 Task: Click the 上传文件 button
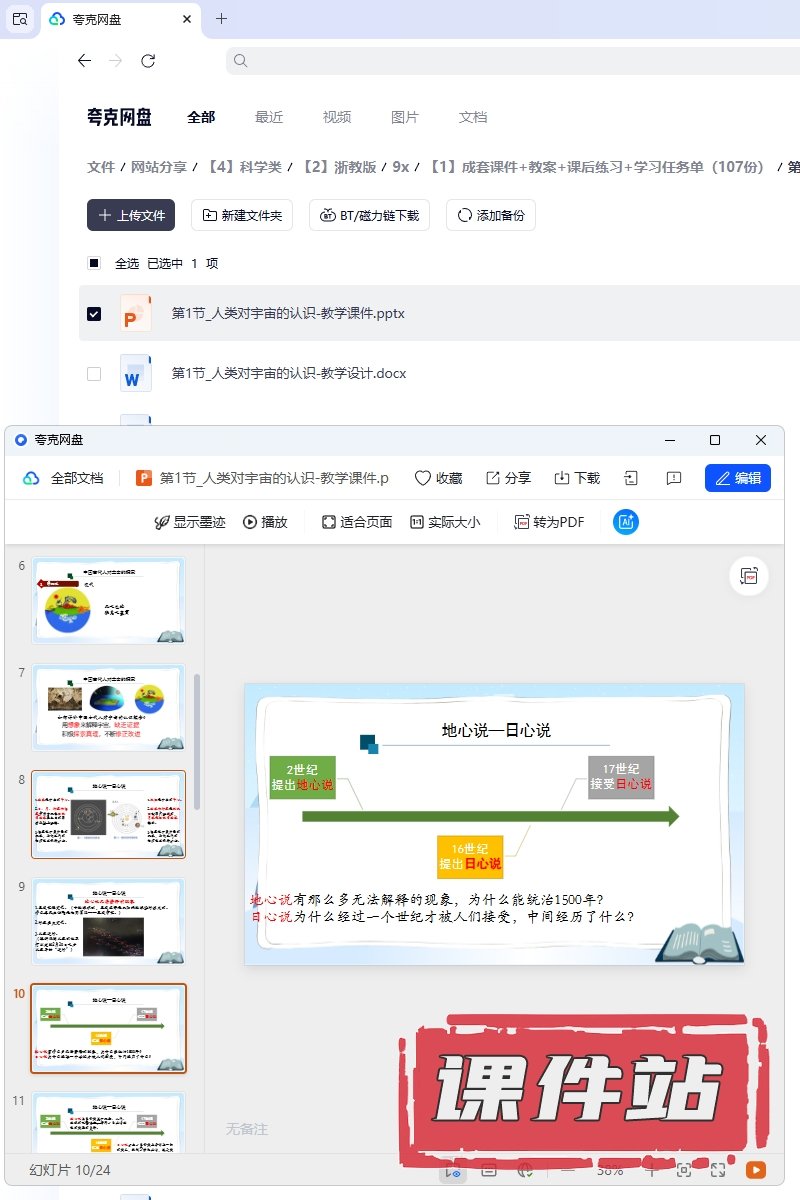pyautogui.click(x=131, y=215)
